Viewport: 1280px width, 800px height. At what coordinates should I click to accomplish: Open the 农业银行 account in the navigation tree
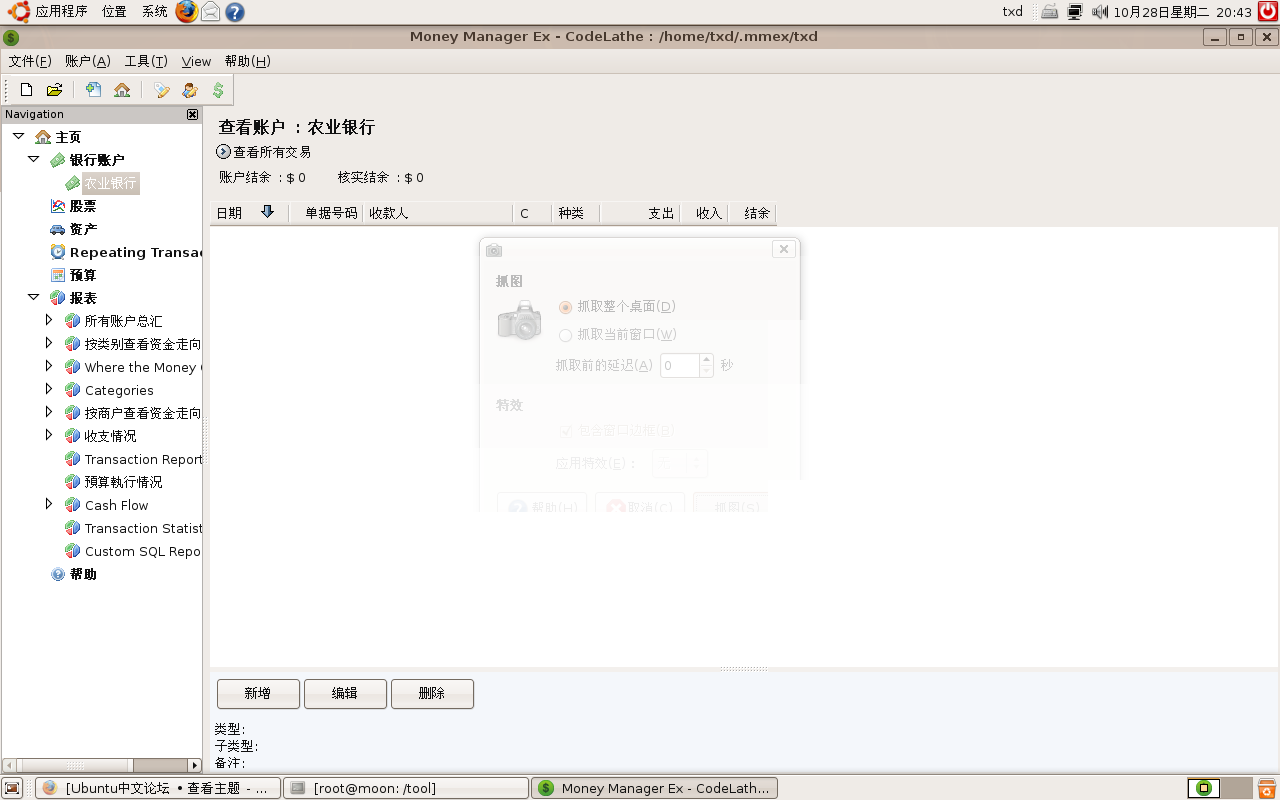(110, 184)
